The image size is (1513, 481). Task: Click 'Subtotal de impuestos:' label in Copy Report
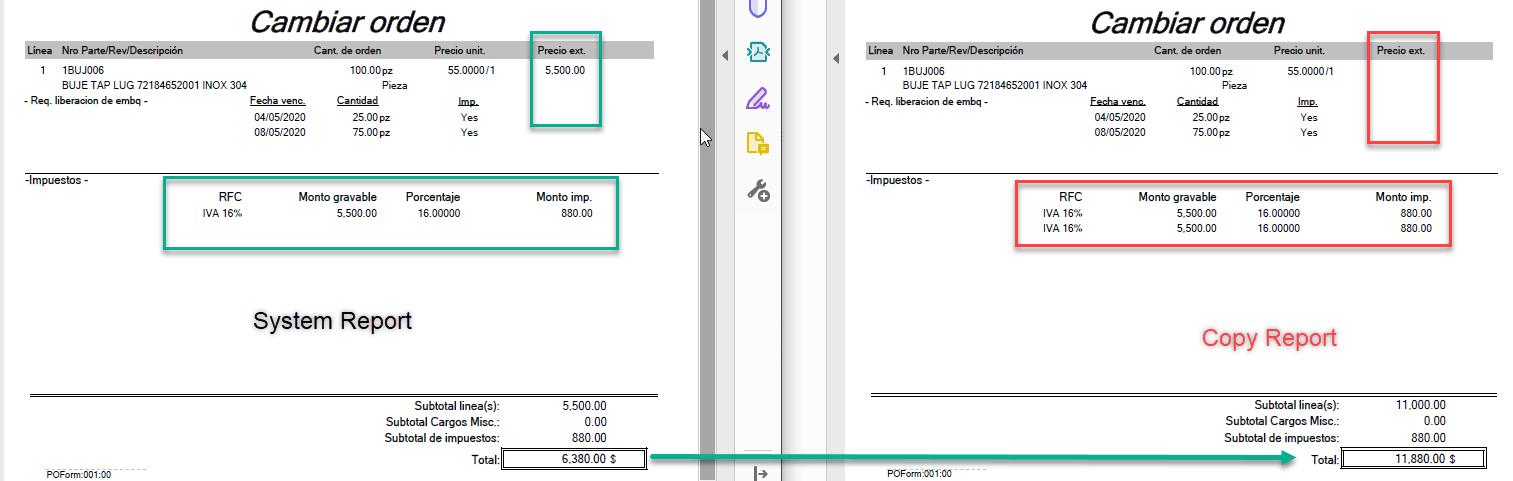1282,438
